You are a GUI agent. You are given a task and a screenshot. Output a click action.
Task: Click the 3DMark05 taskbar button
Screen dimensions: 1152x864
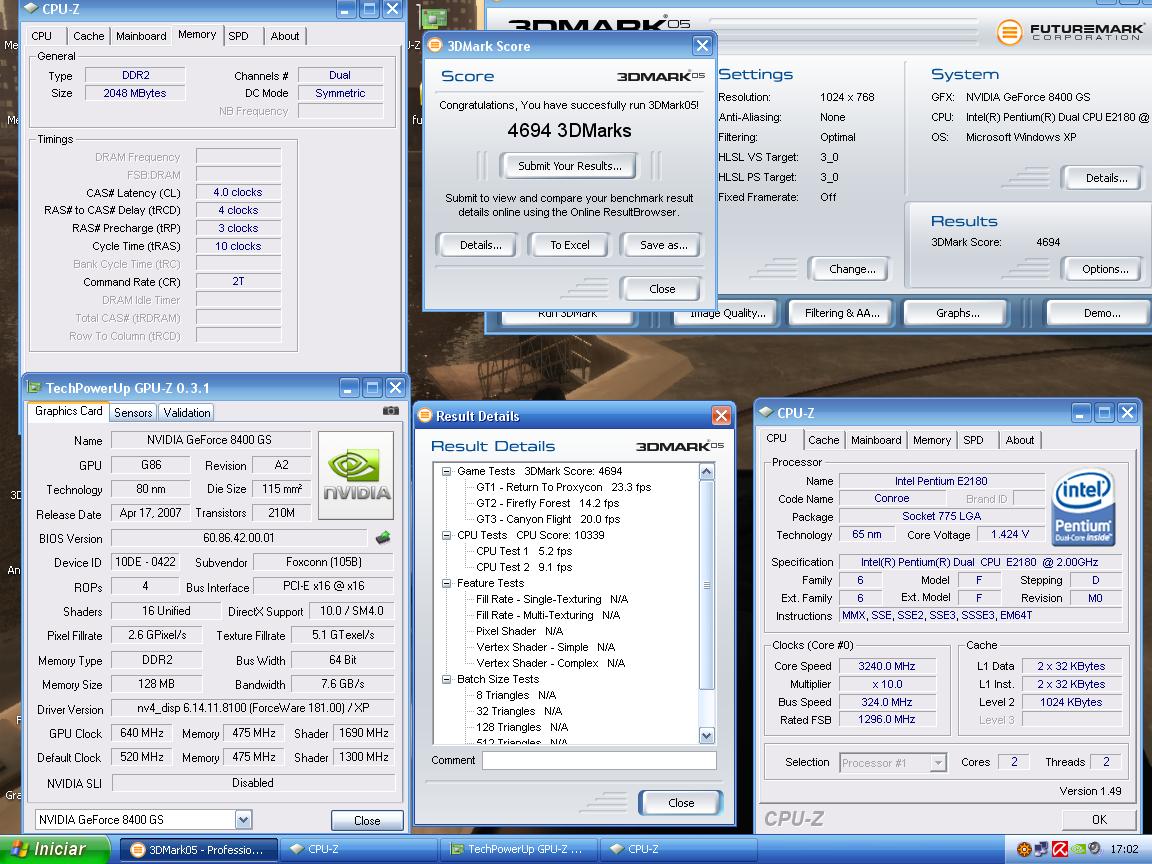[198, 849]
